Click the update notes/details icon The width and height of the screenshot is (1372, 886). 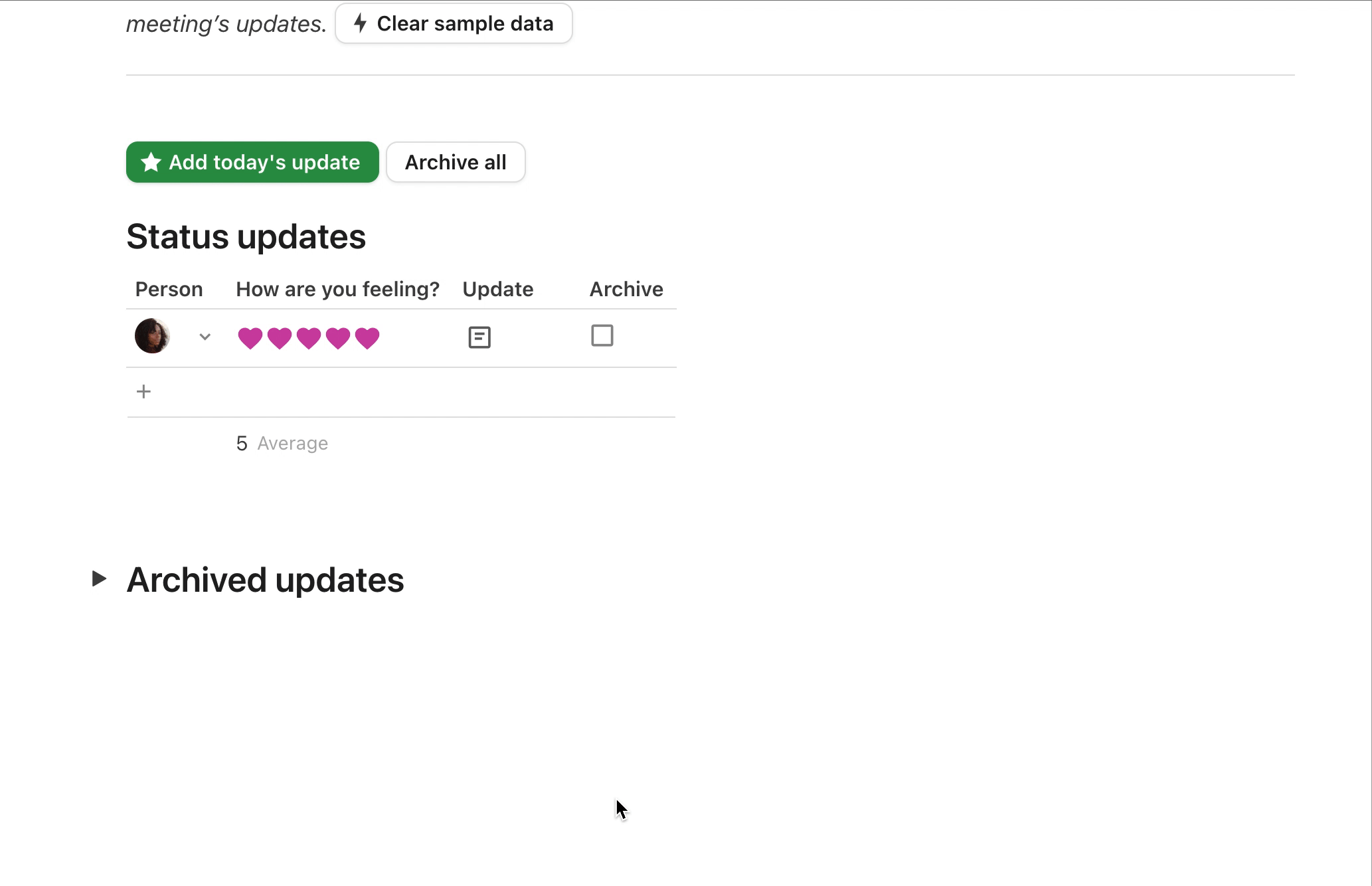(479, 336)
